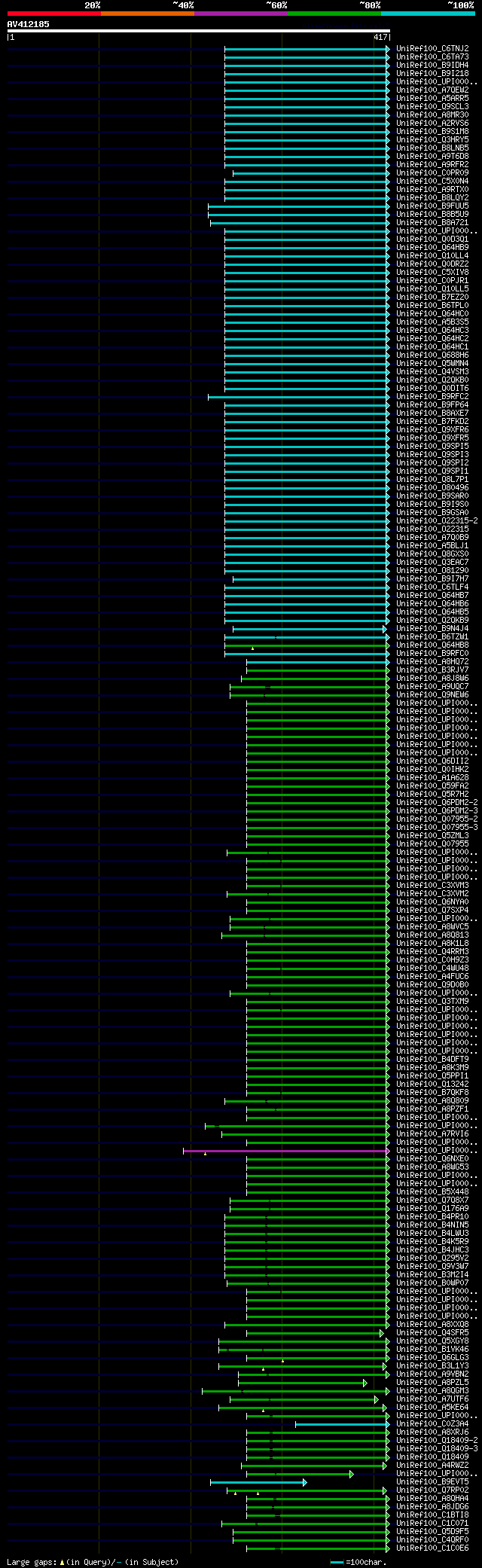Image resolution: width=482 pixels, height=1568 pixels.
Task: Select the UniRef100_C4WU48 hit label
Action: [x=432, y=969]
